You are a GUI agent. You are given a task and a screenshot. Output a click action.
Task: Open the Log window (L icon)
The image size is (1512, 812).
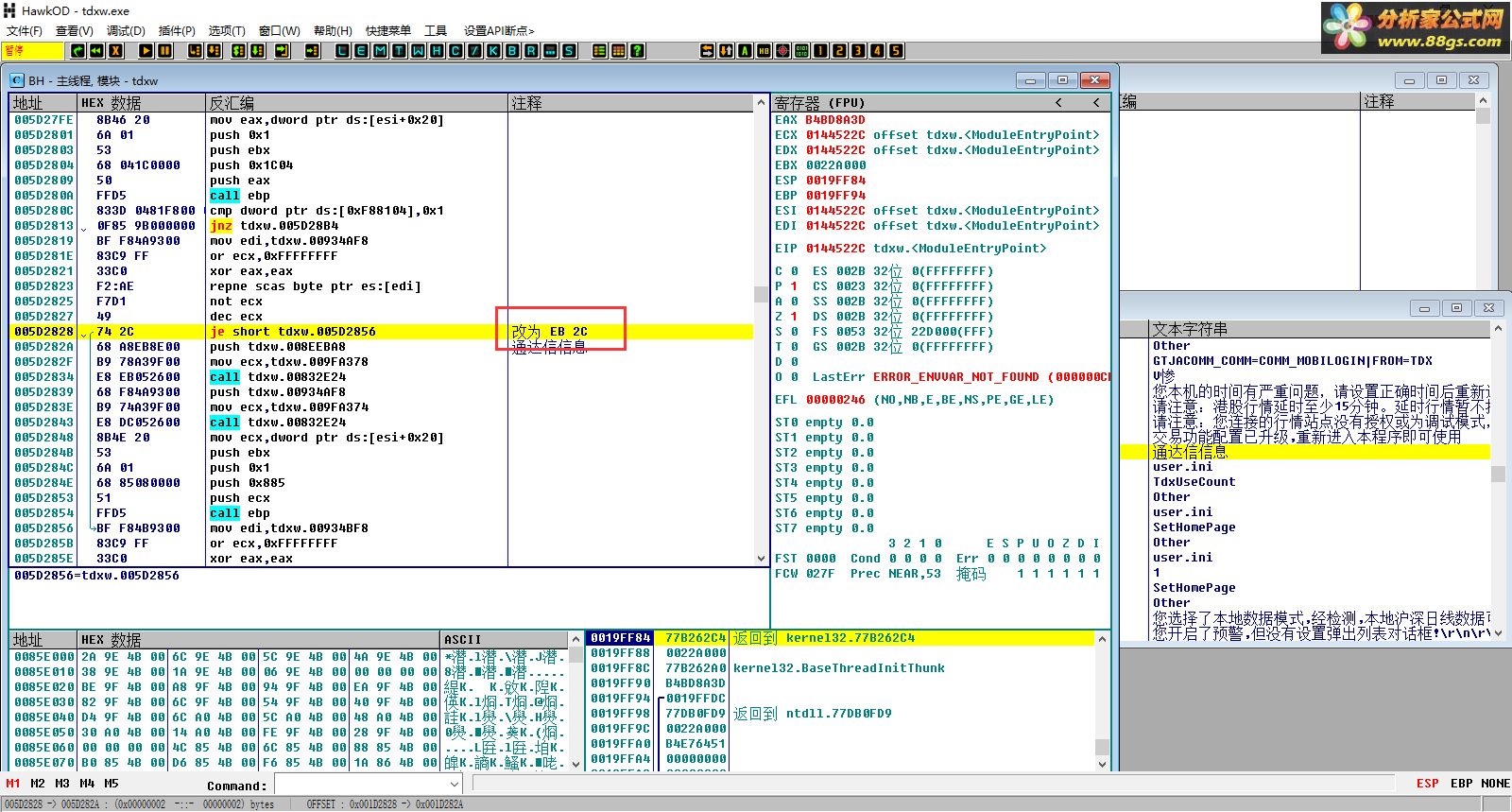point(342,51)
